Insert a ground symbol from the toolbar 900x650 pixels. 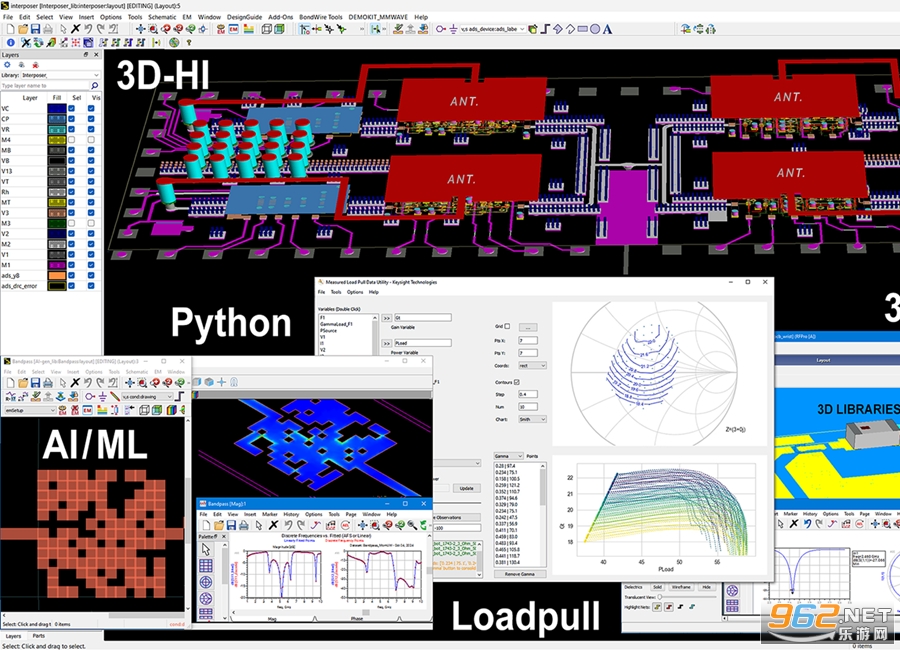tap(453, 29)
